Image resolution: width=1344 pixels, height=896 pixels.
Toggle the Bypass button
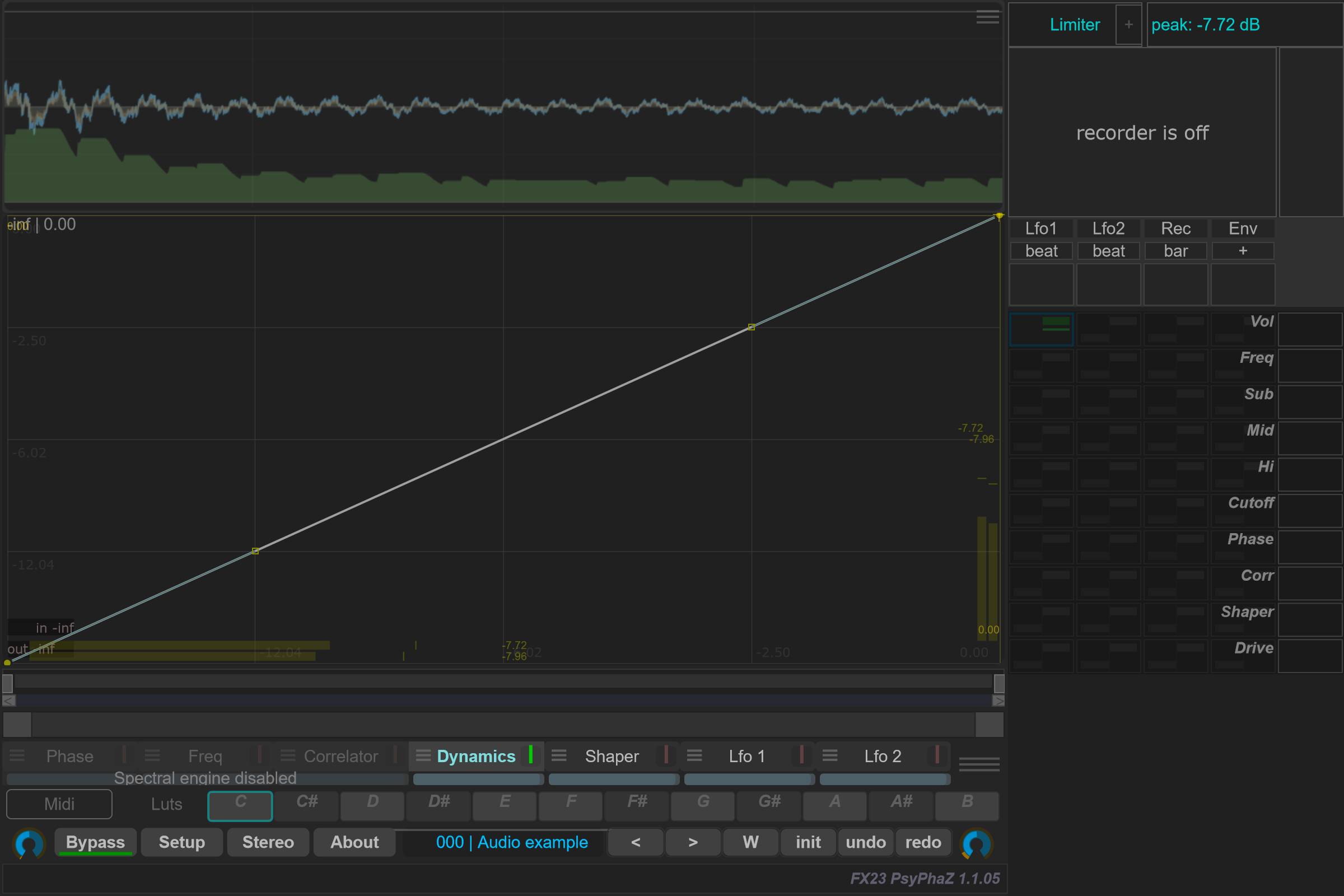point(95,842)
